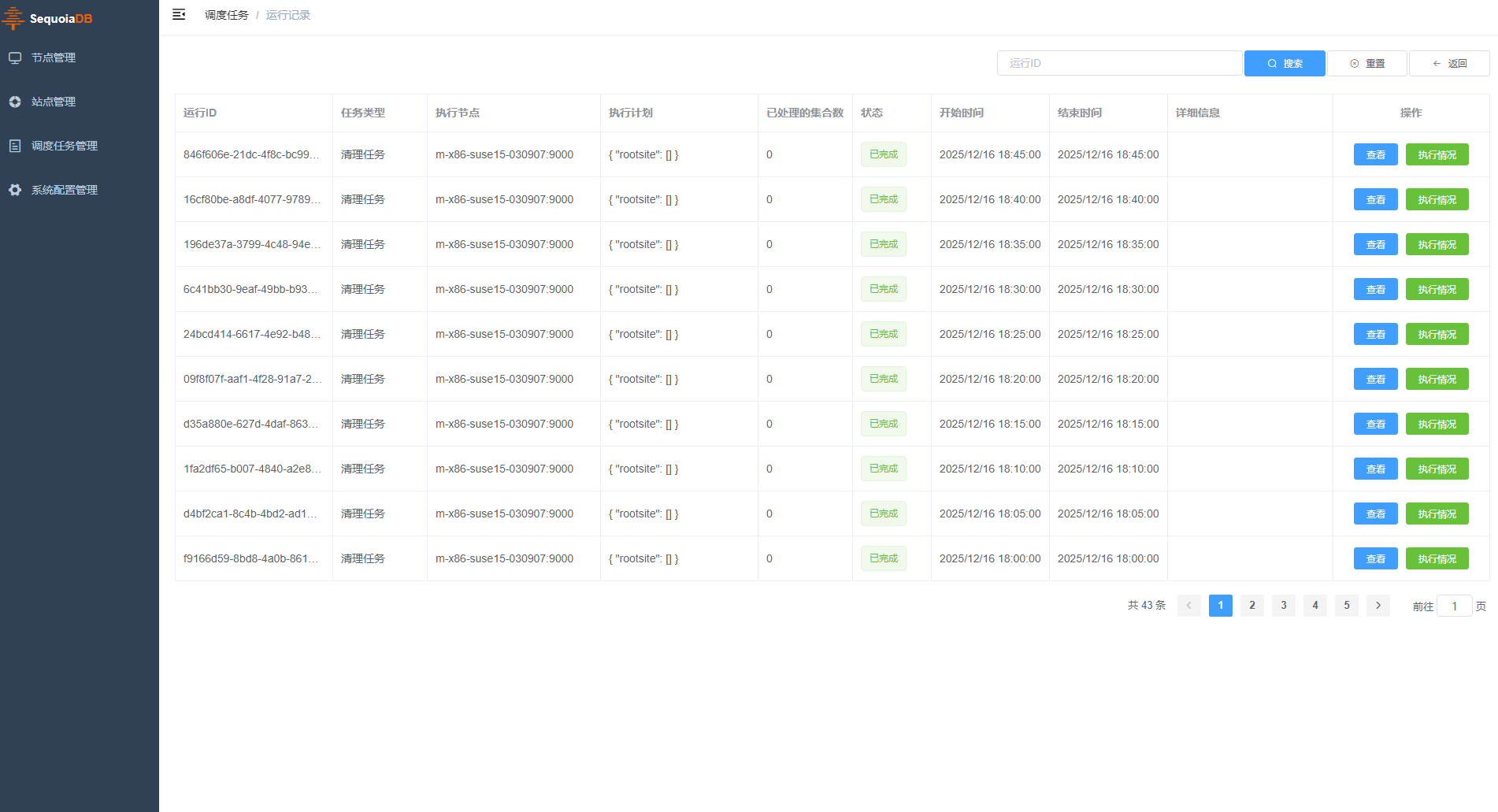The width and height of the screenshot is (1498, 812).
Task: Click the 调度任务 breadcrumb link
Action: coord(226,15)
